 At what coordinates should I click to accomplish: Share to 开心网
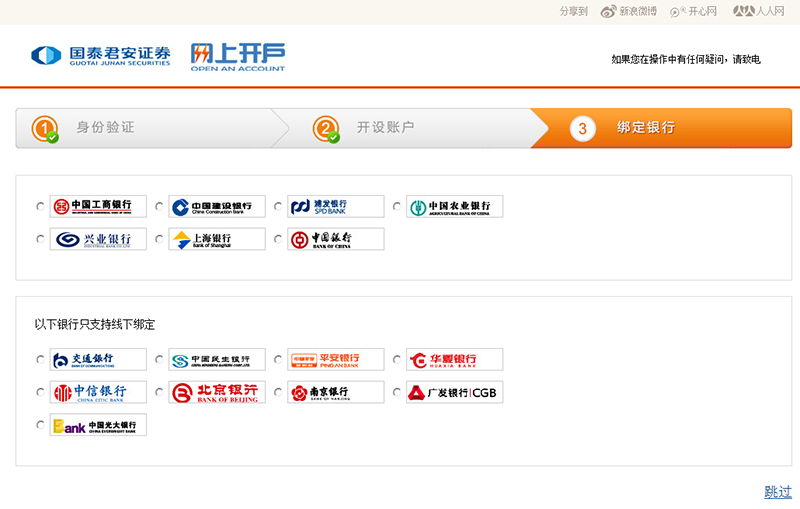[694, 12]
